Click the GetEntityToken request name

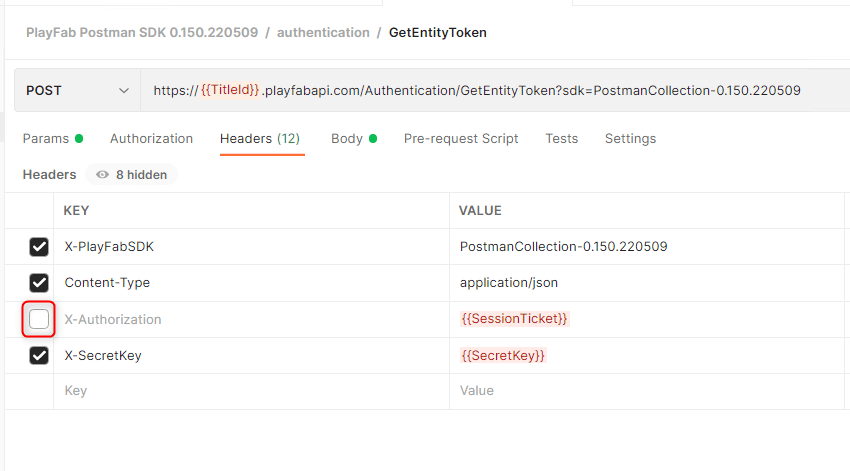(x=437, y=33)
